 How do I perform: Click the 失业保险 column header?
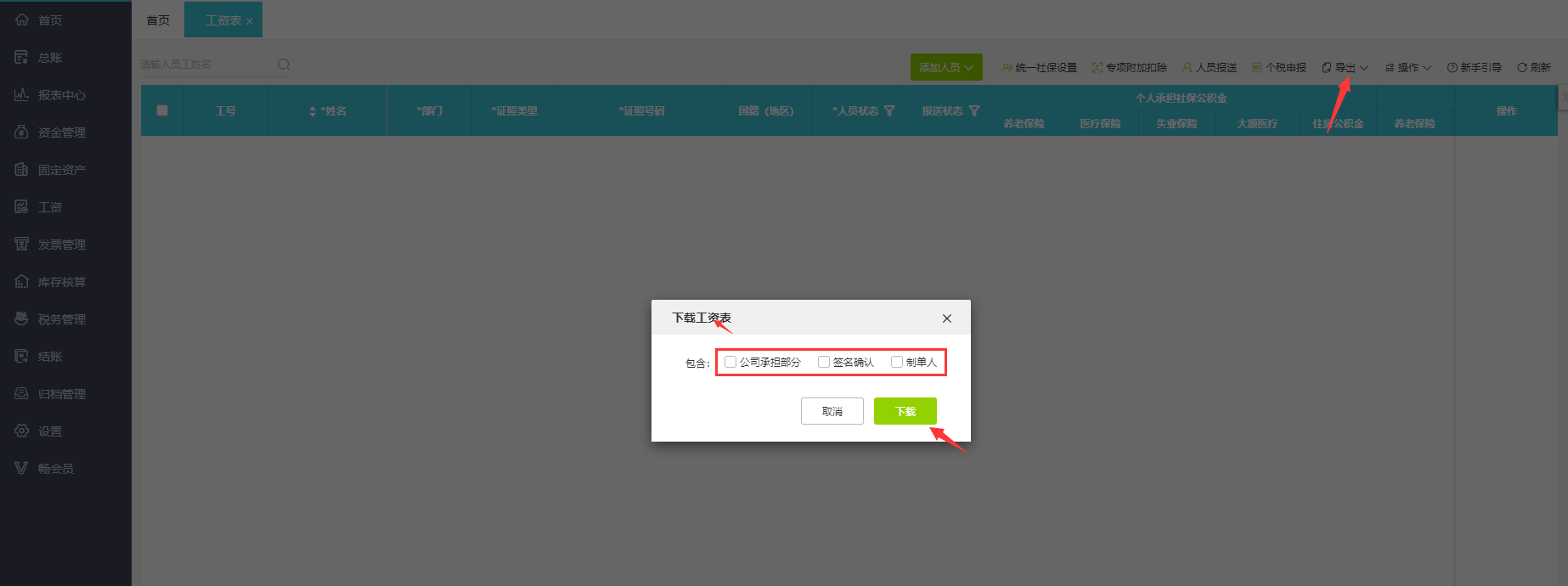(1176, 124)
